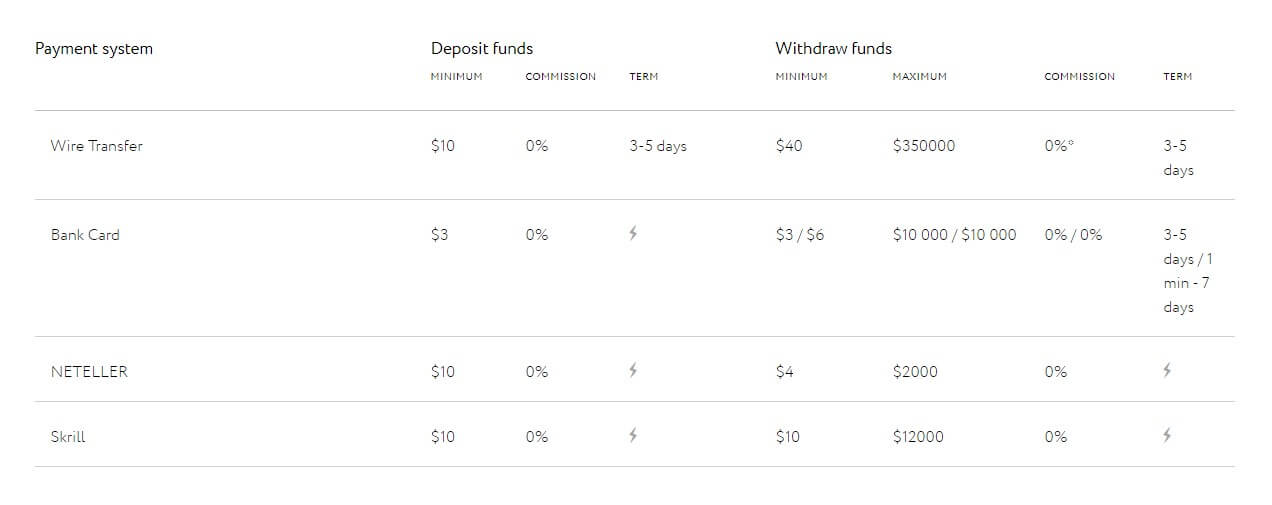The image size is (1272, 505).
Task: Click the Bank Card deposit lightning icon
Action: [x=633, y=234]
